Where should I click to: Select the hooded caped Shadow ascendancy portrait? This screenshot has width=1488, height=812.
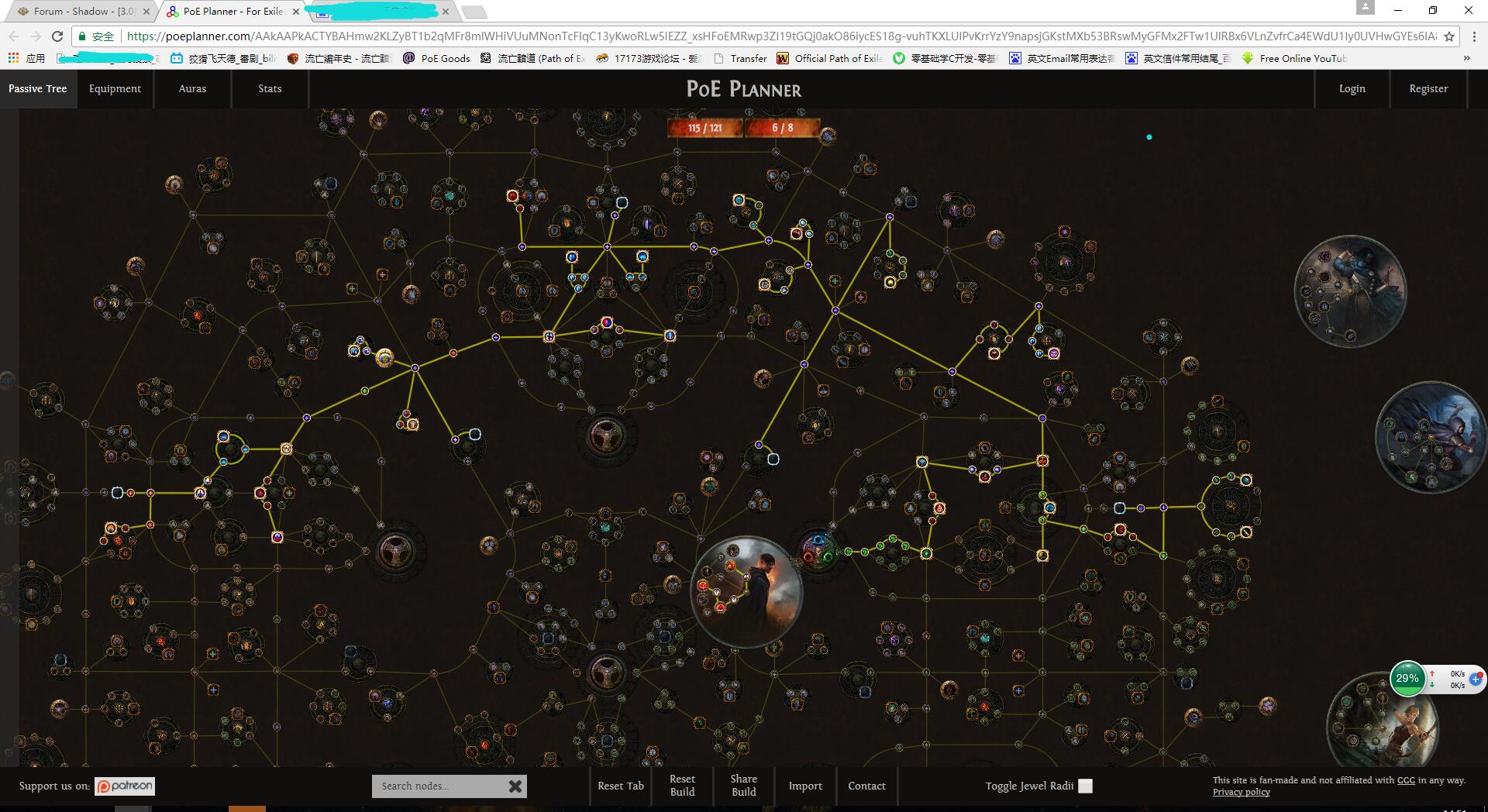(x=1431, y=437)
